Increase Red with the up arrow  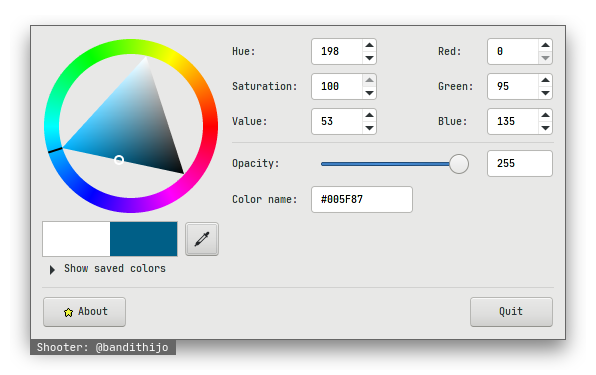545,45
